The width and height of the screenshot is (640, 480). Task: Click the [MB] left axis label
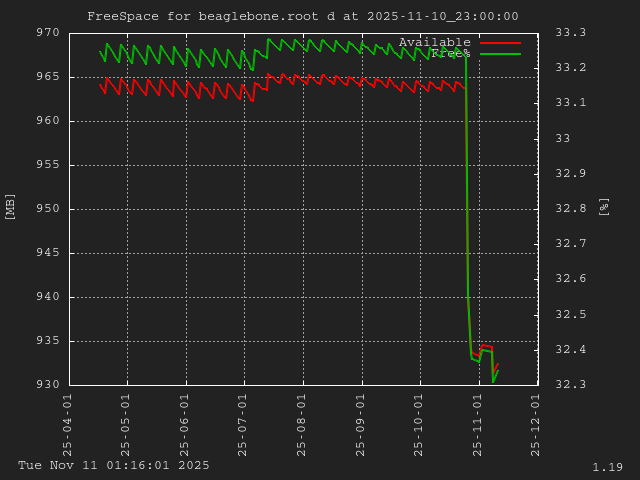click(10, 207)
